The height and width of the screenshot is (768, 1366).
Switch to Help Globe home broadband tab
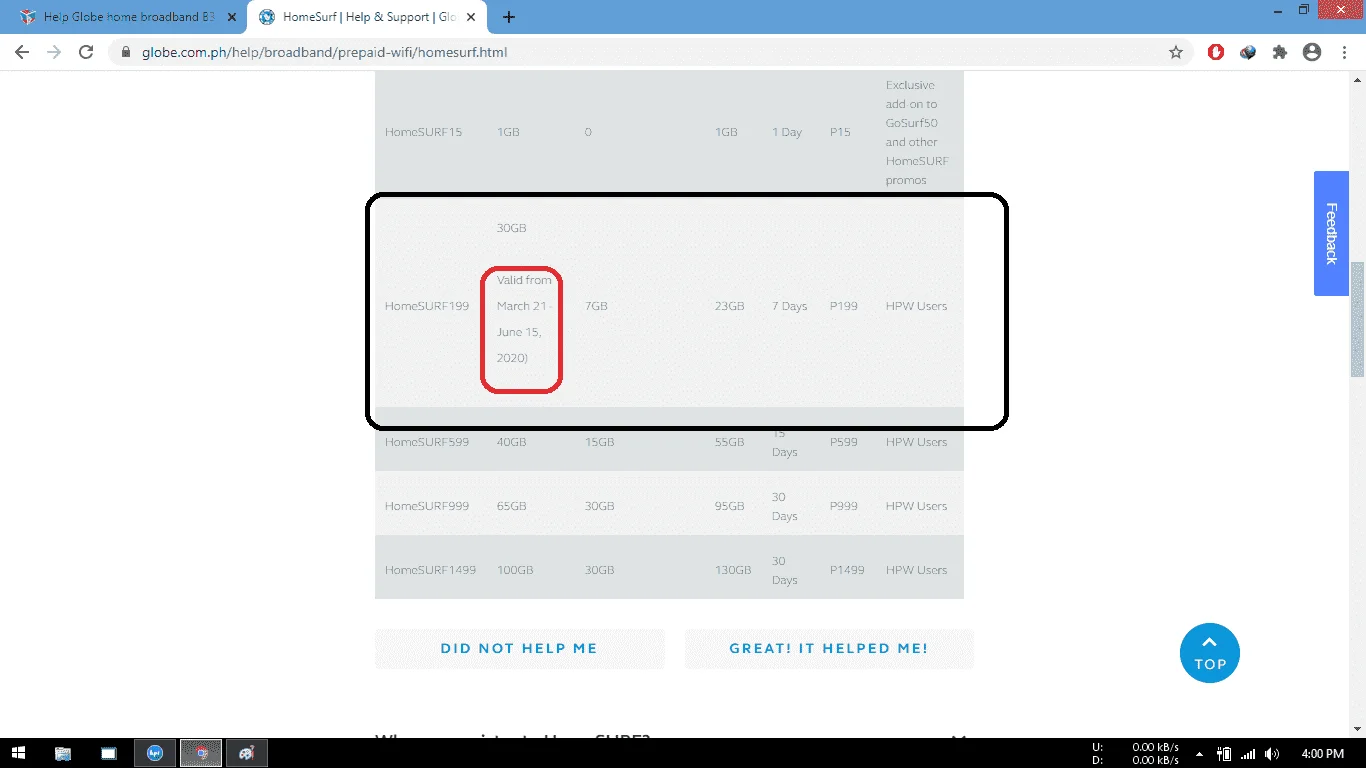127,17
